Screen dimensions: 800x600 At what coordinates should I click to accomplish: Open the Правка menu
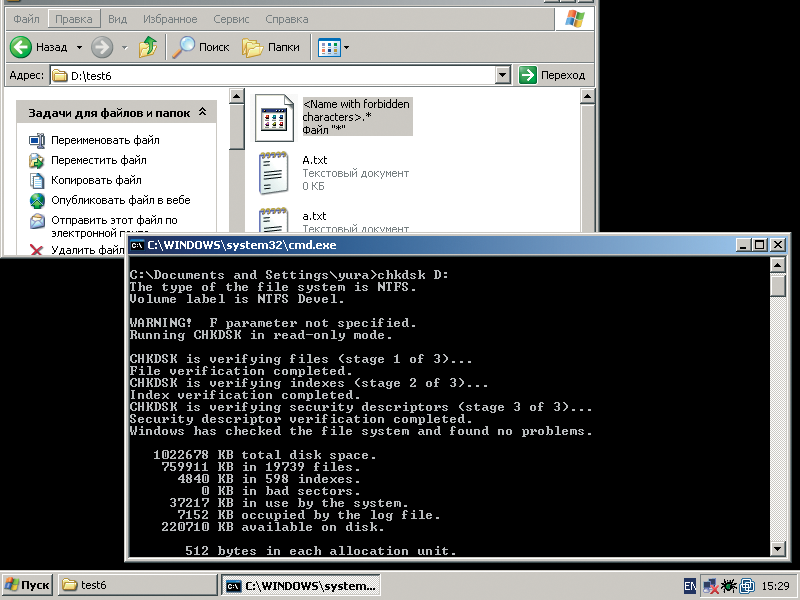73,19
